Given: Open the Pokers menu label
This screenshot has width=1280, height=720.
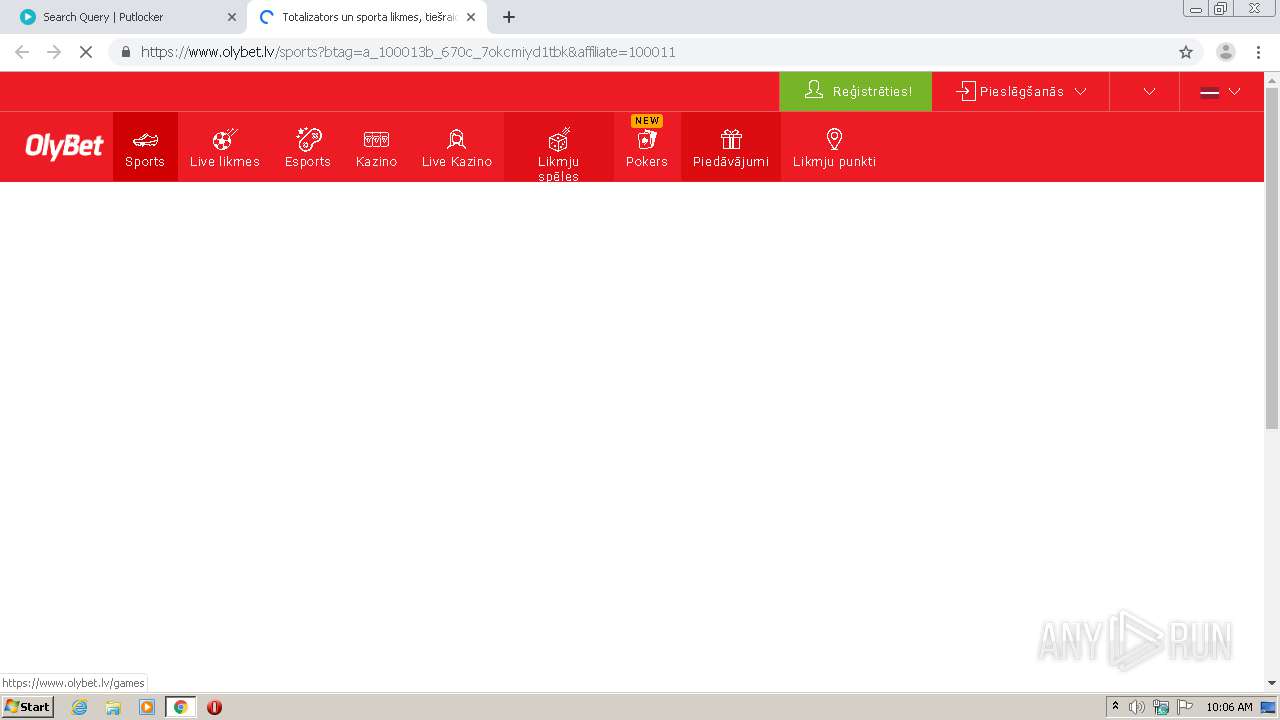Looking at the screenshot, I should (x=647, y=162).
